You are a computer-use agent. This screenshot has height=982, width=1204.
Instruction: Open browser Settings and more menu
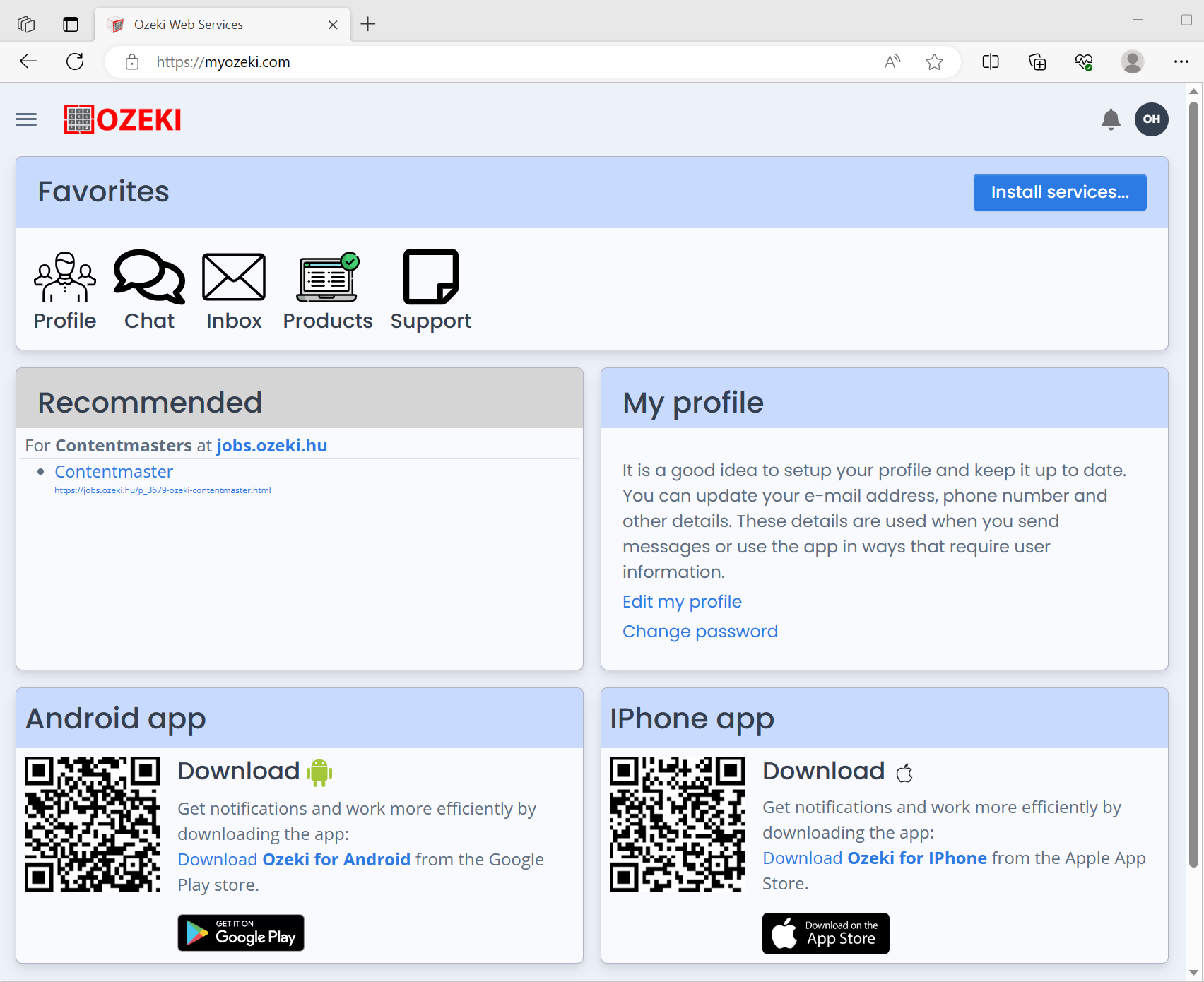(1181, 62)
